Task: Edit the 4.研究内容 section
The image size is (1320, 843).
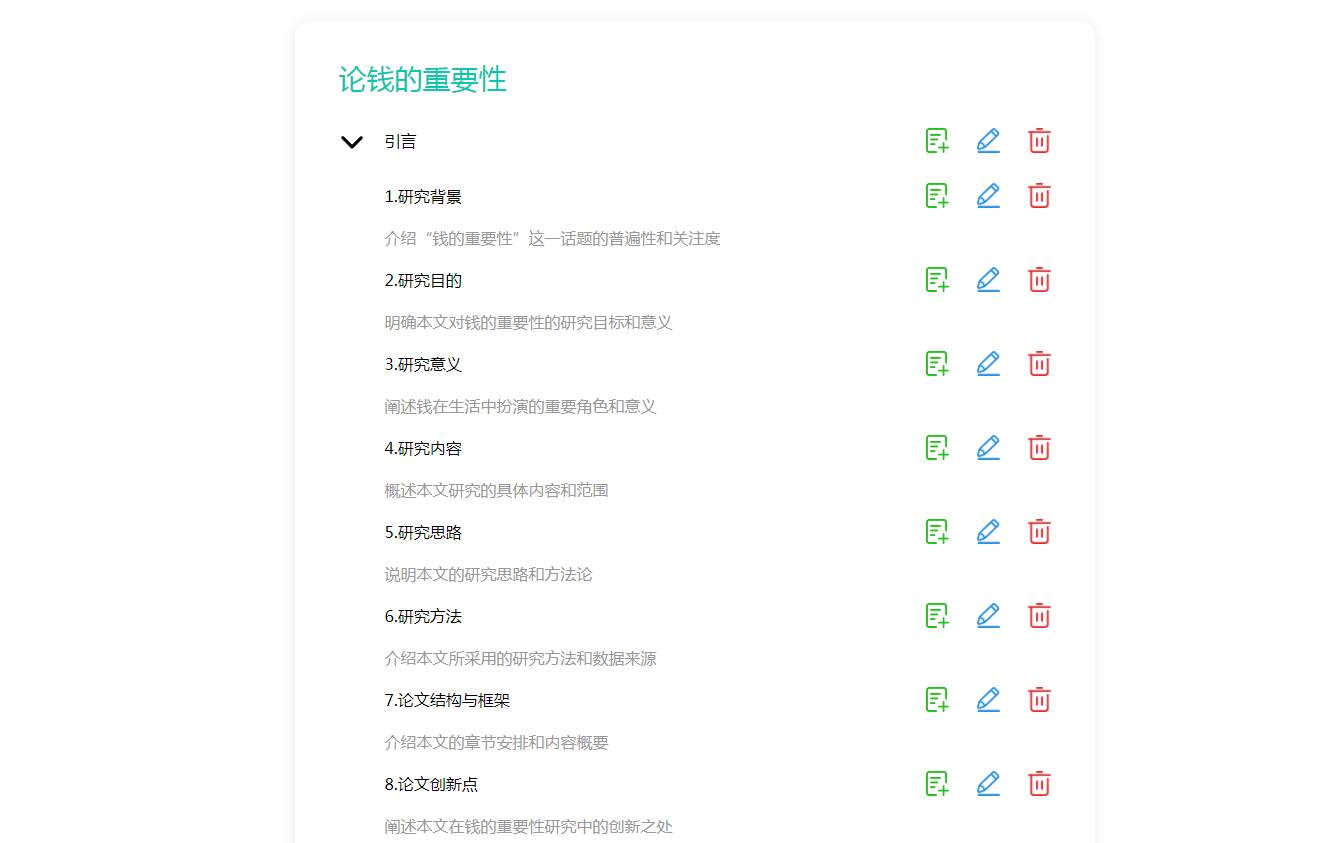Action: (x=988, y=448)
